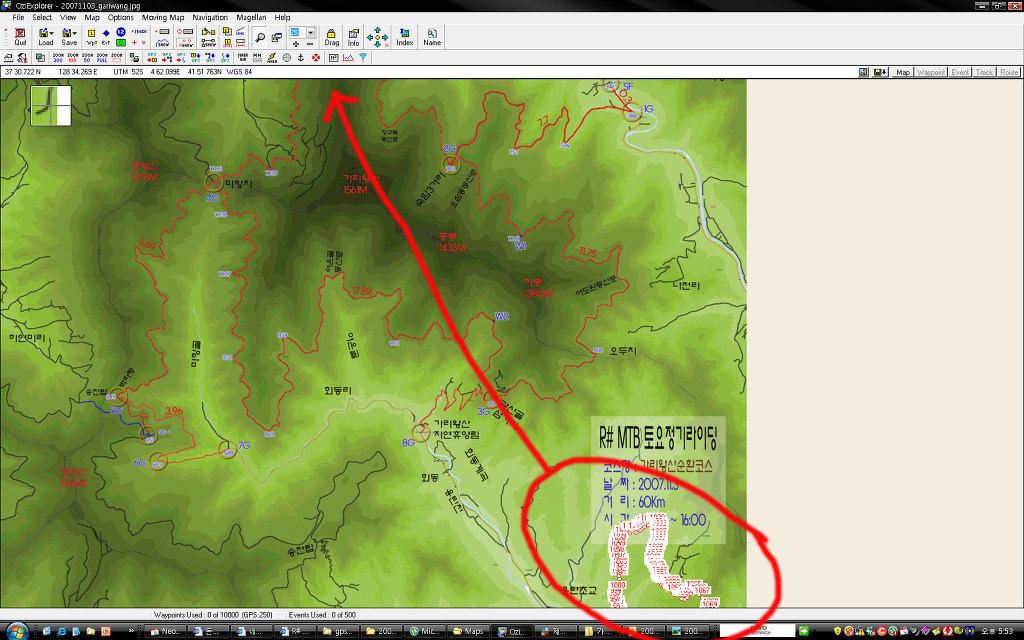
Task: Toggle the Drag lock button
Action: 332,37
